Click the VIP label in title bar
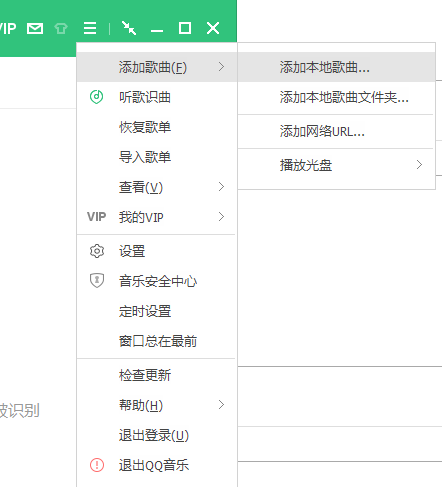The image size is (442, 487). tap(8, 29)
